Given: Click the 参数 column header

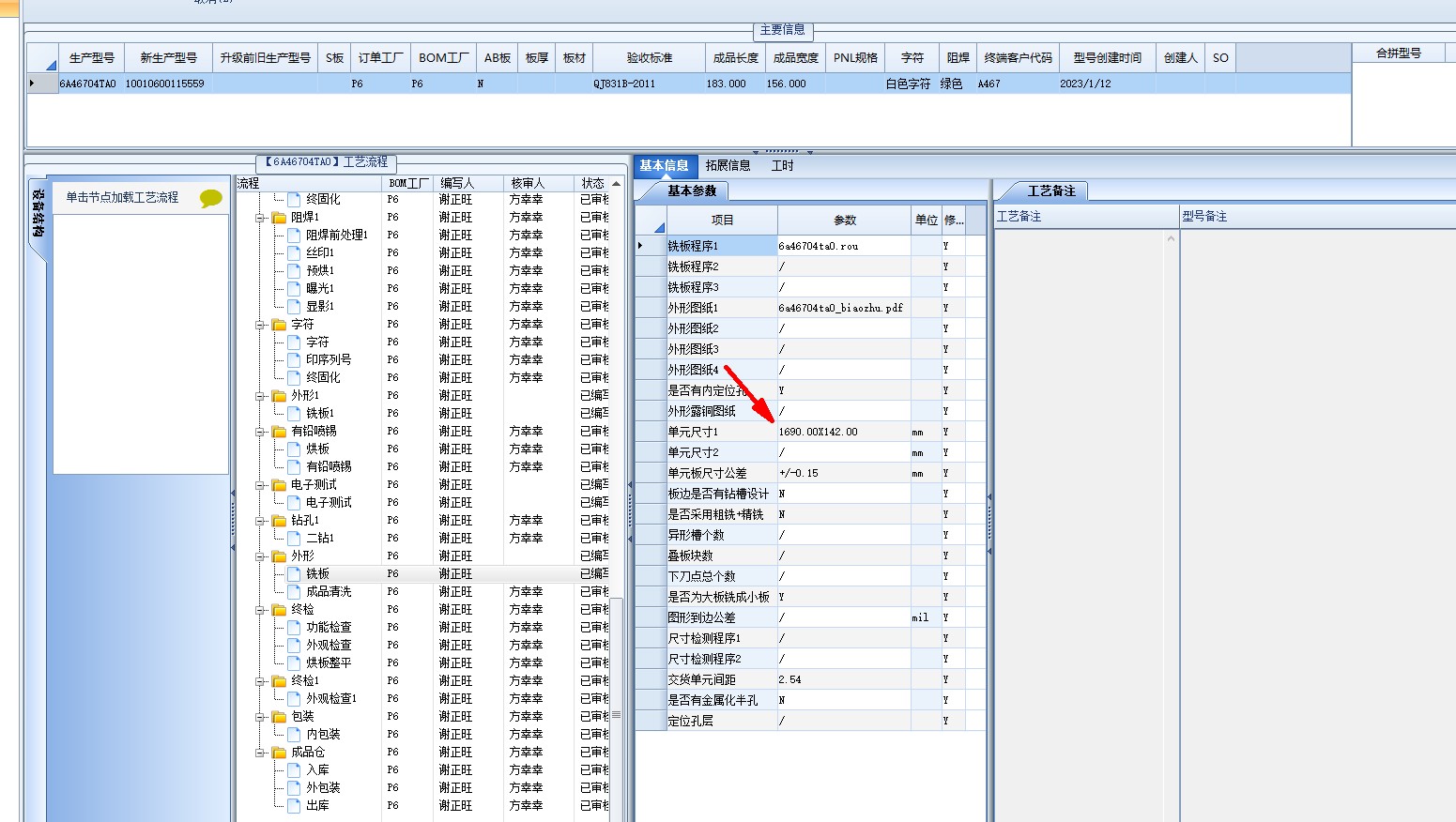Looking at the screenshot, I should tap(845, 221).
